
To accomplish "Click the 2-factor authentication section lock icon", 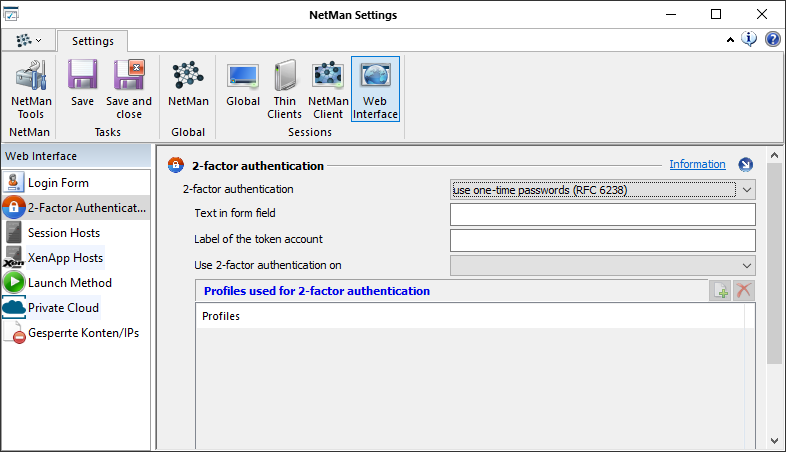I will coord(176,165).
